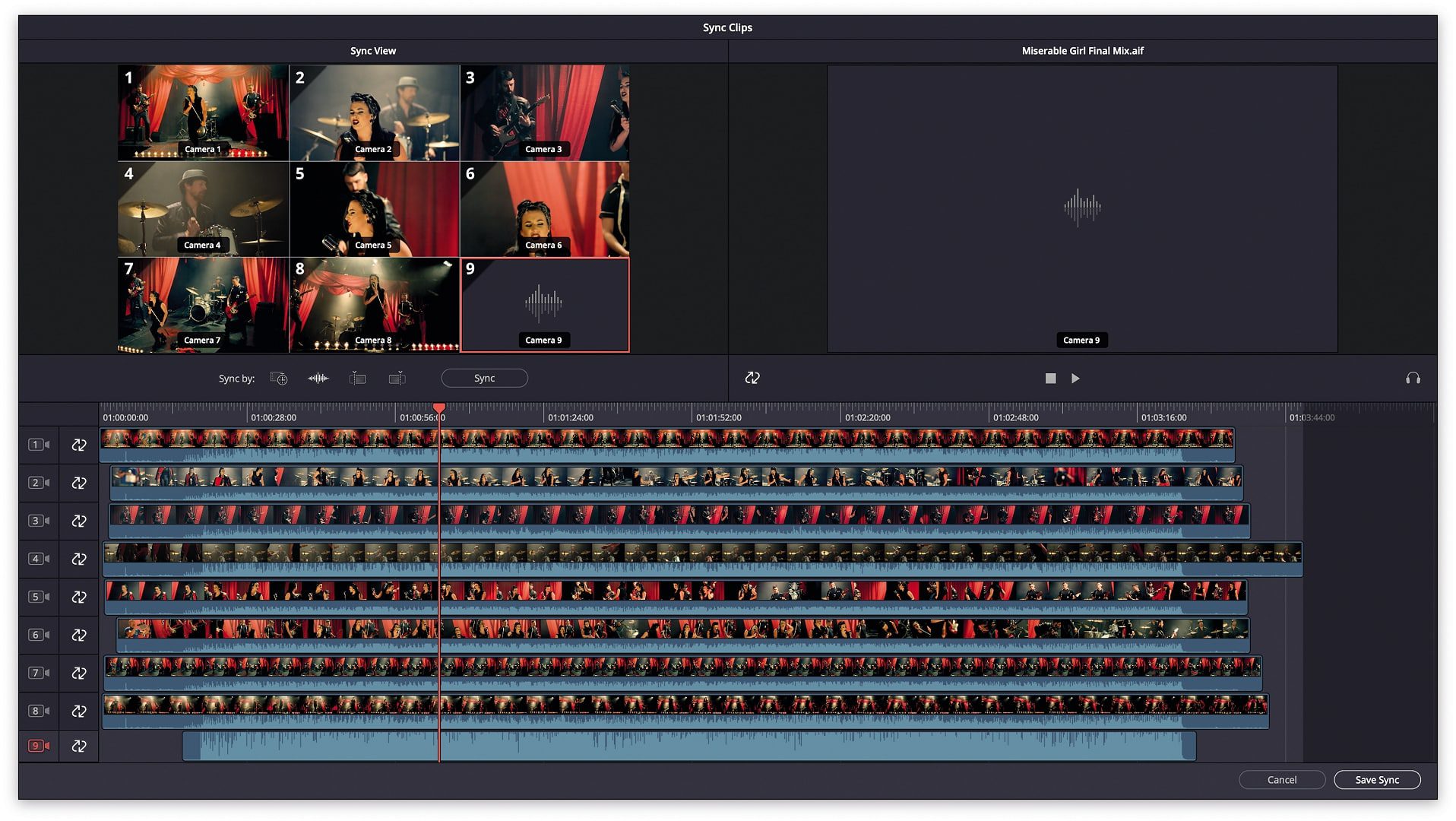Image resolution: width=1456 pixels, height=821 pixels.
Task: Choose the sync by out point icon
Action: (x=396, y=378)
